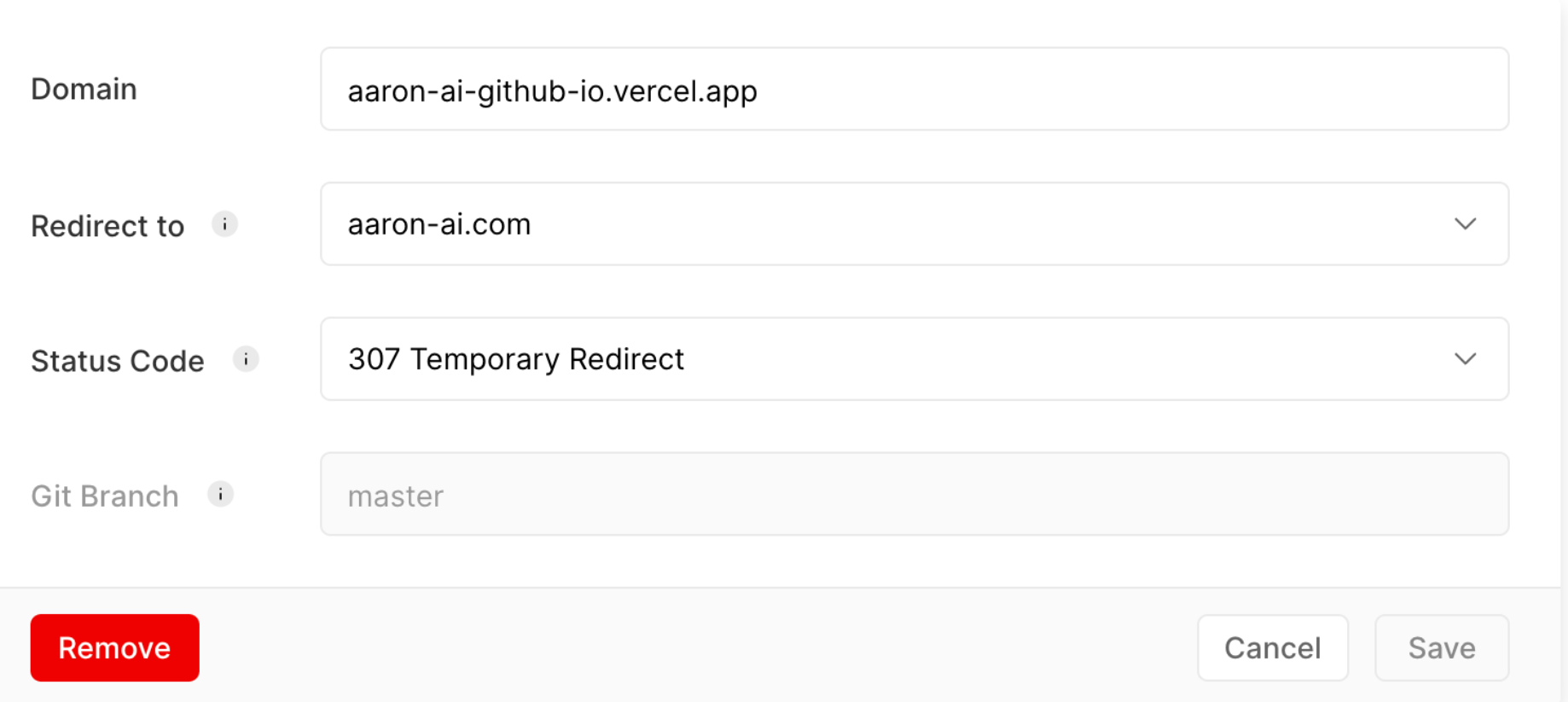
Task: Click the info icon beside Redirect to
Action: 224,223
